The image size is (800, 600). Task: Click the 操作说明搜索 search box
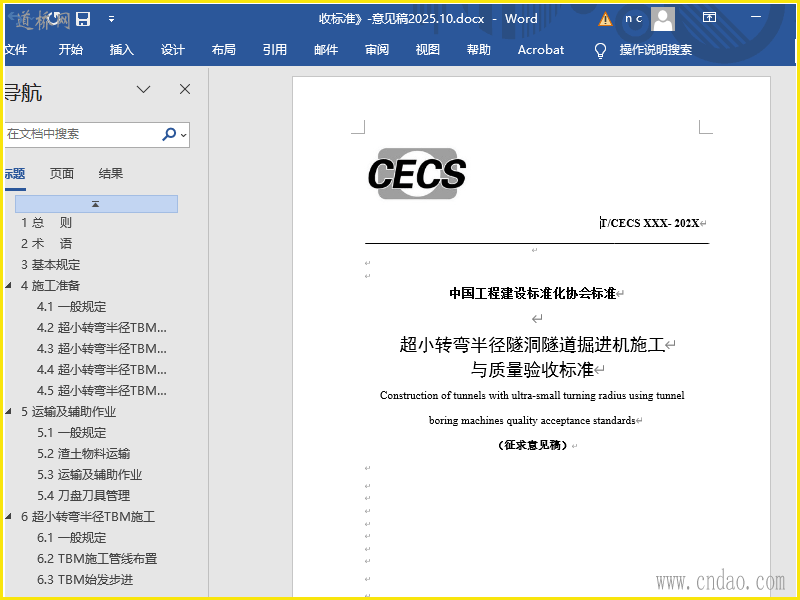pyautogui.click(x=656, y=49)
